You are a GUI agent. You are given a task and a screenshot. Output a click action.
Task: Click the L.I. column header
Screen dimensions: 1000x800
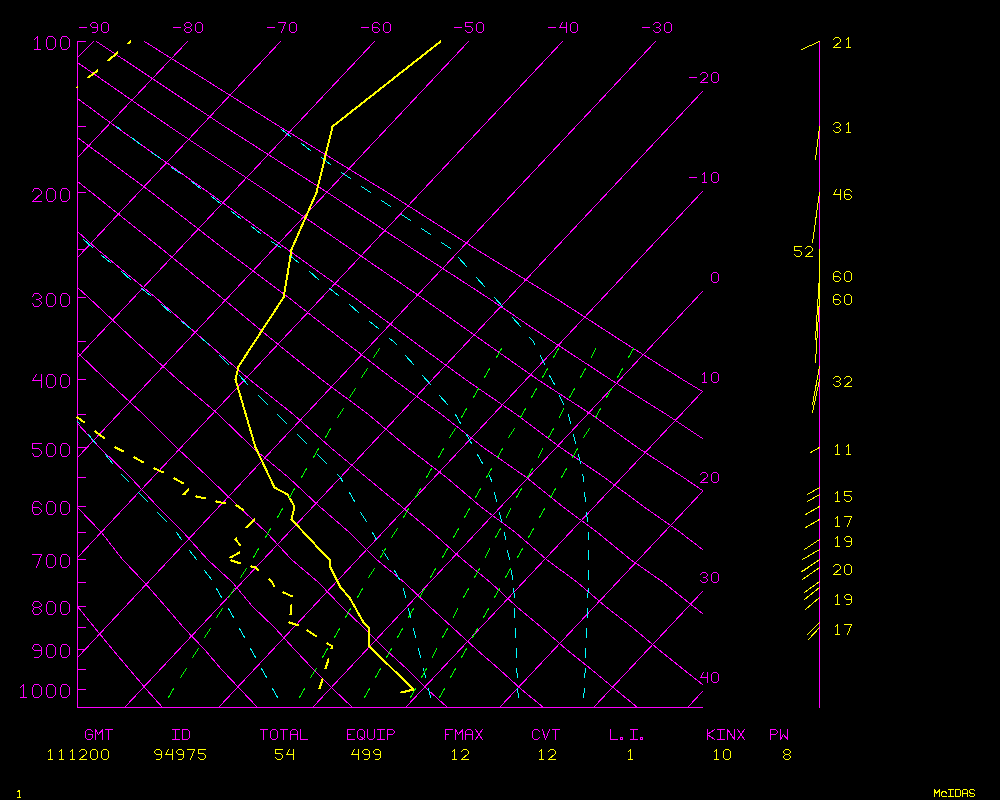click(627, 735)
